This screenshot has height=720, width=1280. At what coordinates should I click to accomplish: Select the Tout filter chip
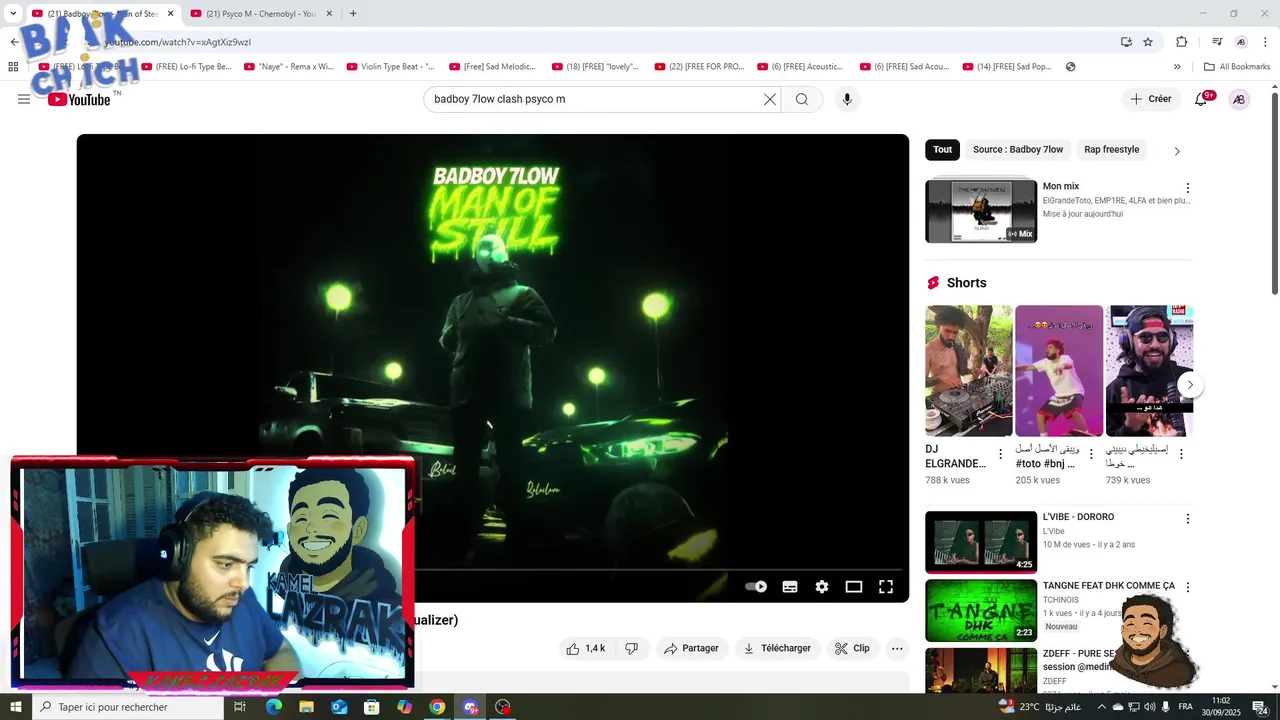[x=943, y=150]
